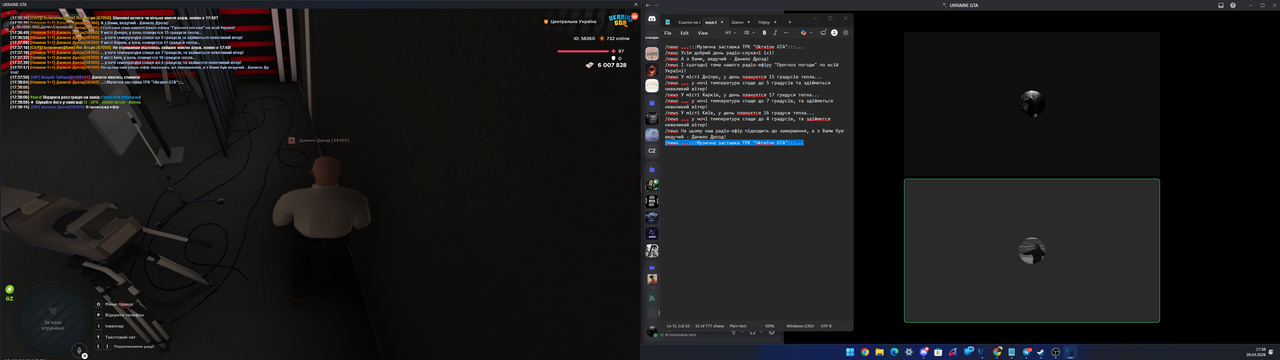Expand the H1 heading dropdown in Notepad
Screen dimensions: 1280x360
730,33
